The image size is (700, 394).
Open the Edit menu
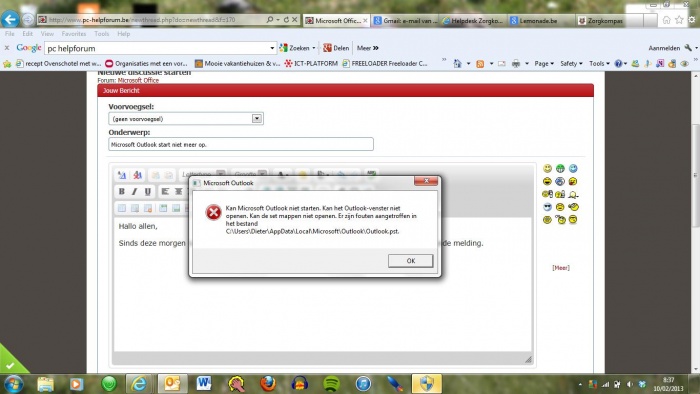pos(27,33)
